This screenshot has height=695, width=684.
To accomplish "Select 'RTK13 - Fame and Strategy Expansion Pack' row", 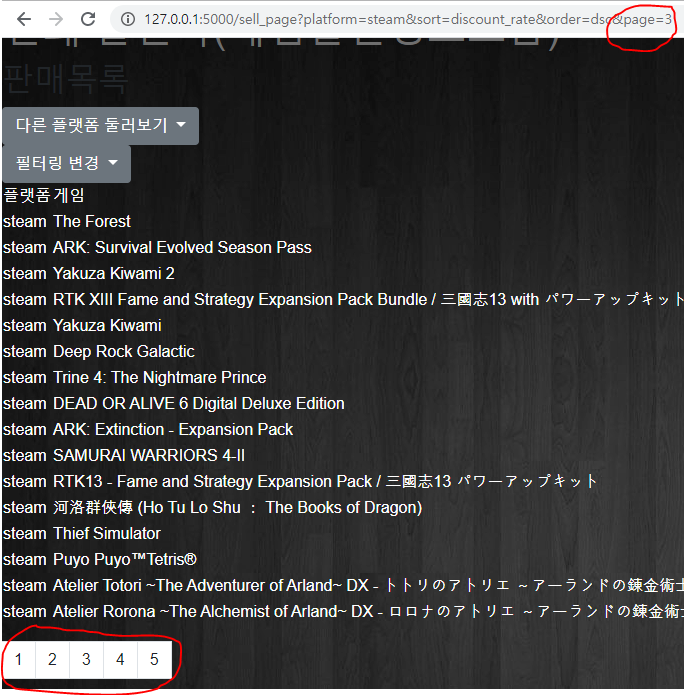I will click(x=301, y=482).
